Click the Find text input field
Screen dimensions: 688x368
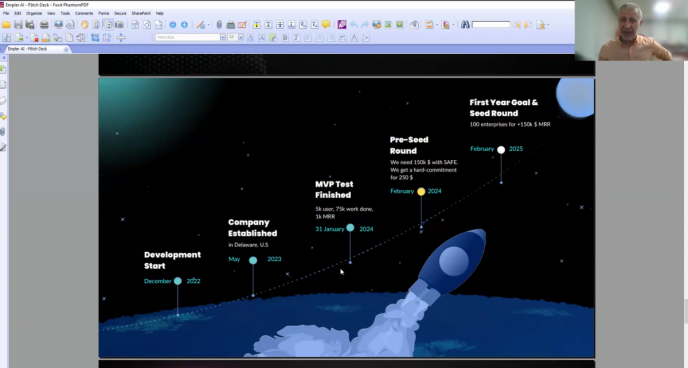point(491,25)
